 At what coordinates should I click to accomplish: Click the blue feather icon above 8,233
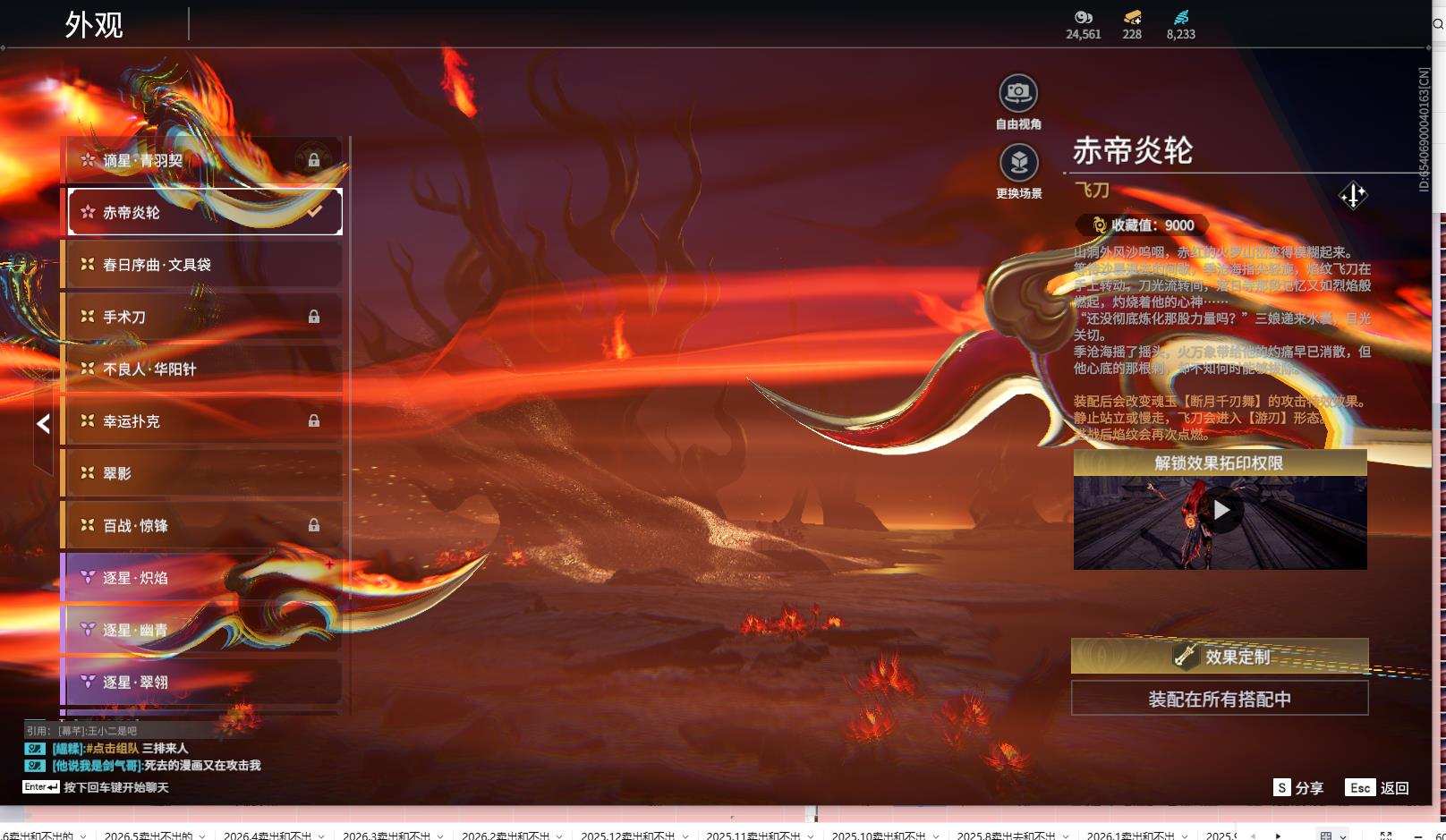click(x=1180, y=17)
